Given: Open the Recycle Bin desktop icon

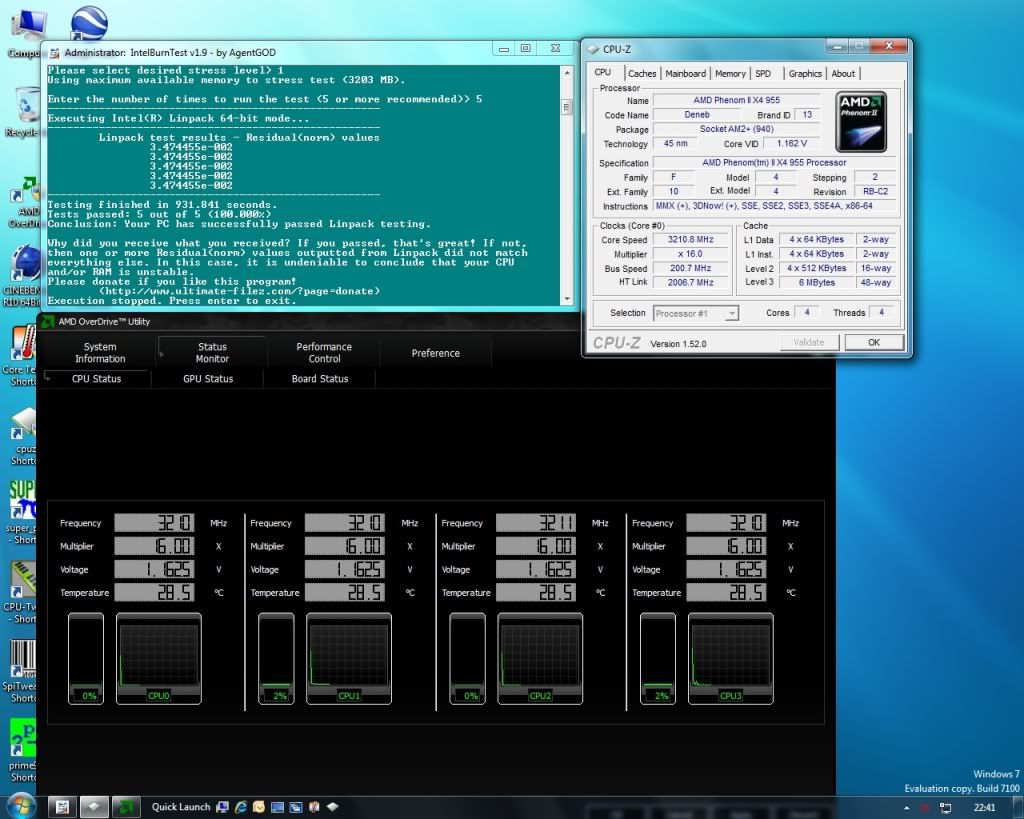Looking at the screenshot, I should click(x=25, y=111).
